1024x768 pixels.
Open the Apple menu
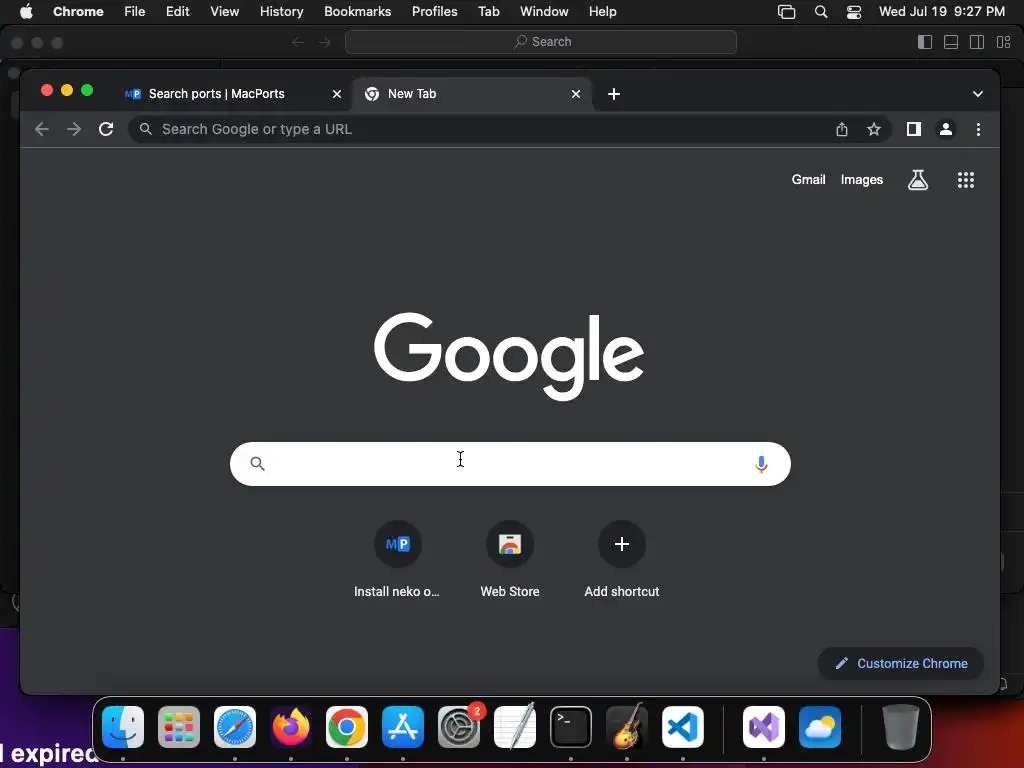(x=26, y=11)
